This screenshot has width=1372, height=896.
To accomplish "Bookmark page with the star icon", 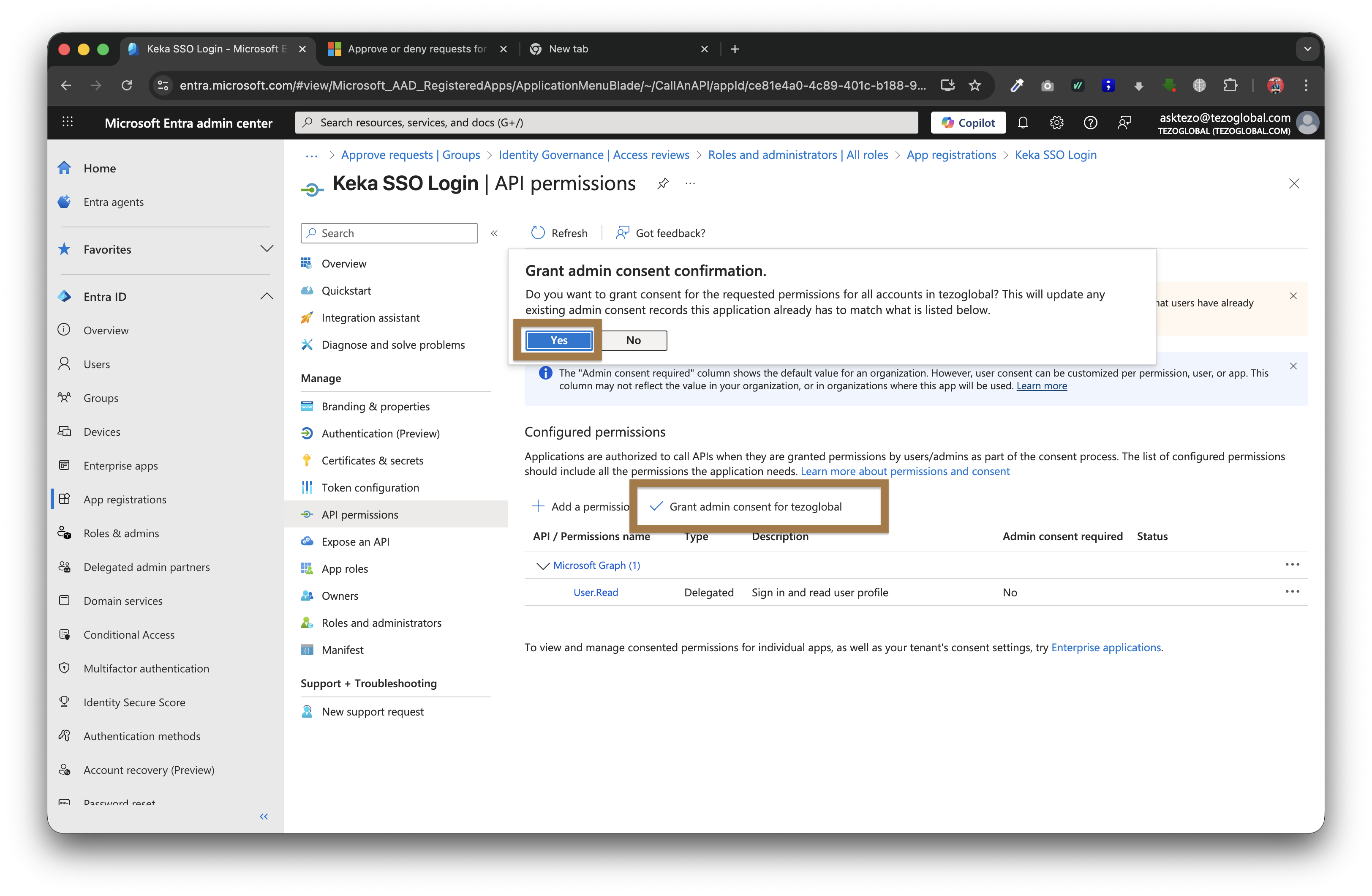I will point(974,85).
